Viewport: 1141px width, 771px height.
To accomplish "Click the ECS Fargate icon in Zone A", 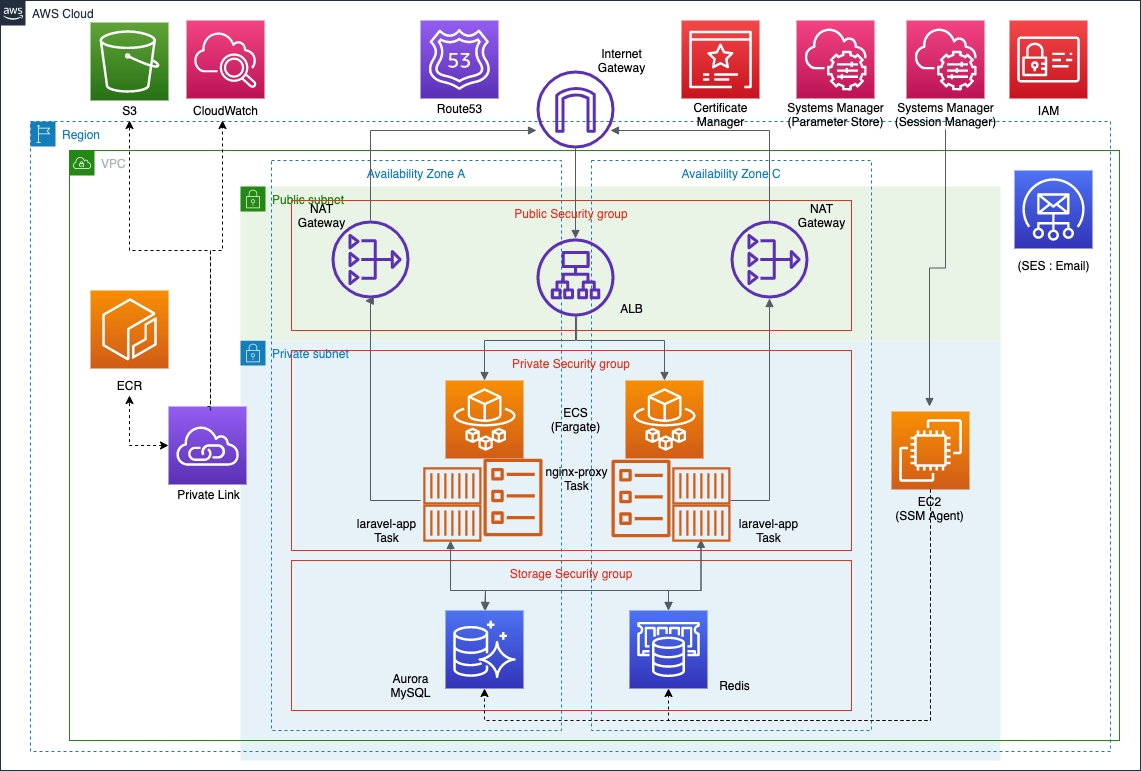I will point(485,419).
